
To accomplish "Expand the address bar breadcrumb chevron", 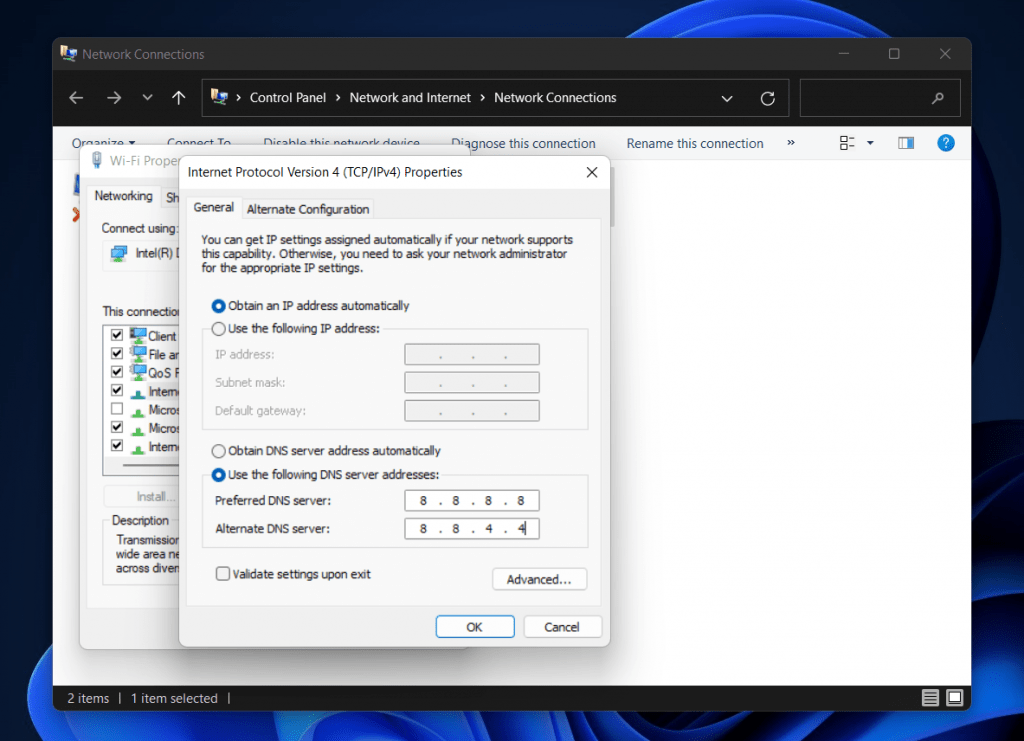I will (727, 97).
